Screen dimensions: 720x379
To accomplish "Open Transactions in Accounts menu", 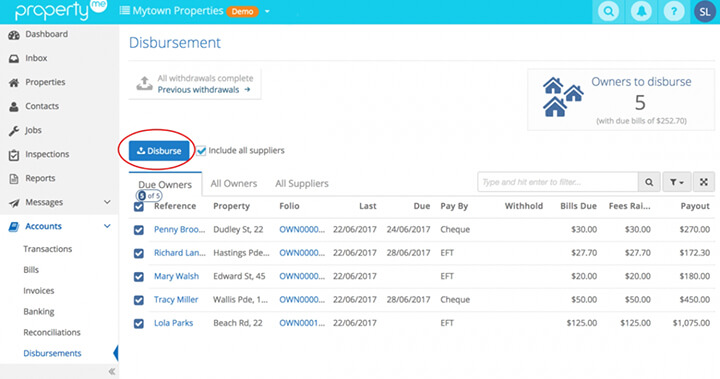I will point(48,249).
